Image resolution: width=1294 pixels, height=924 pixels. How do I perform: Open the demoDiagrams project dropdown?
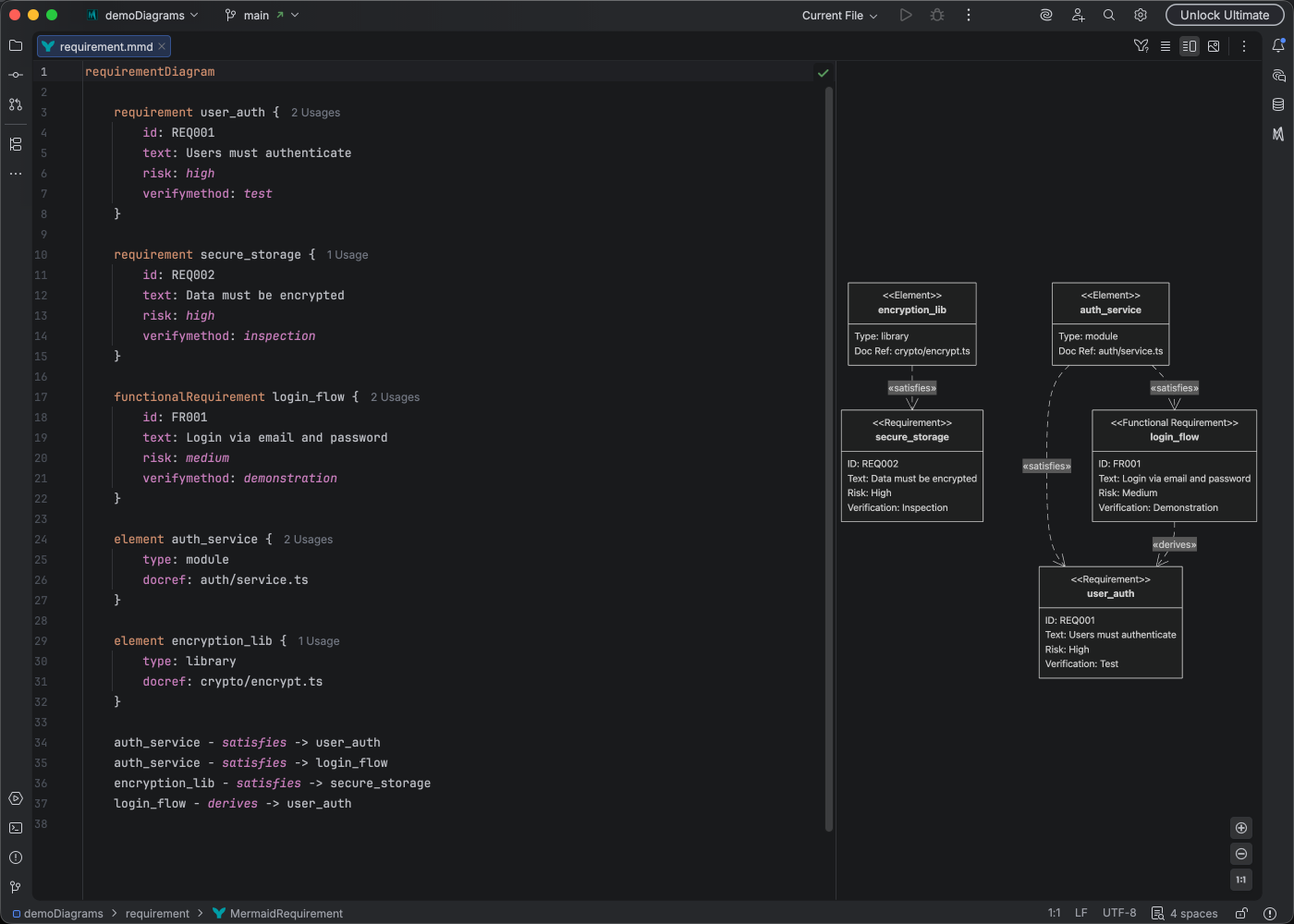coord(142,15)
